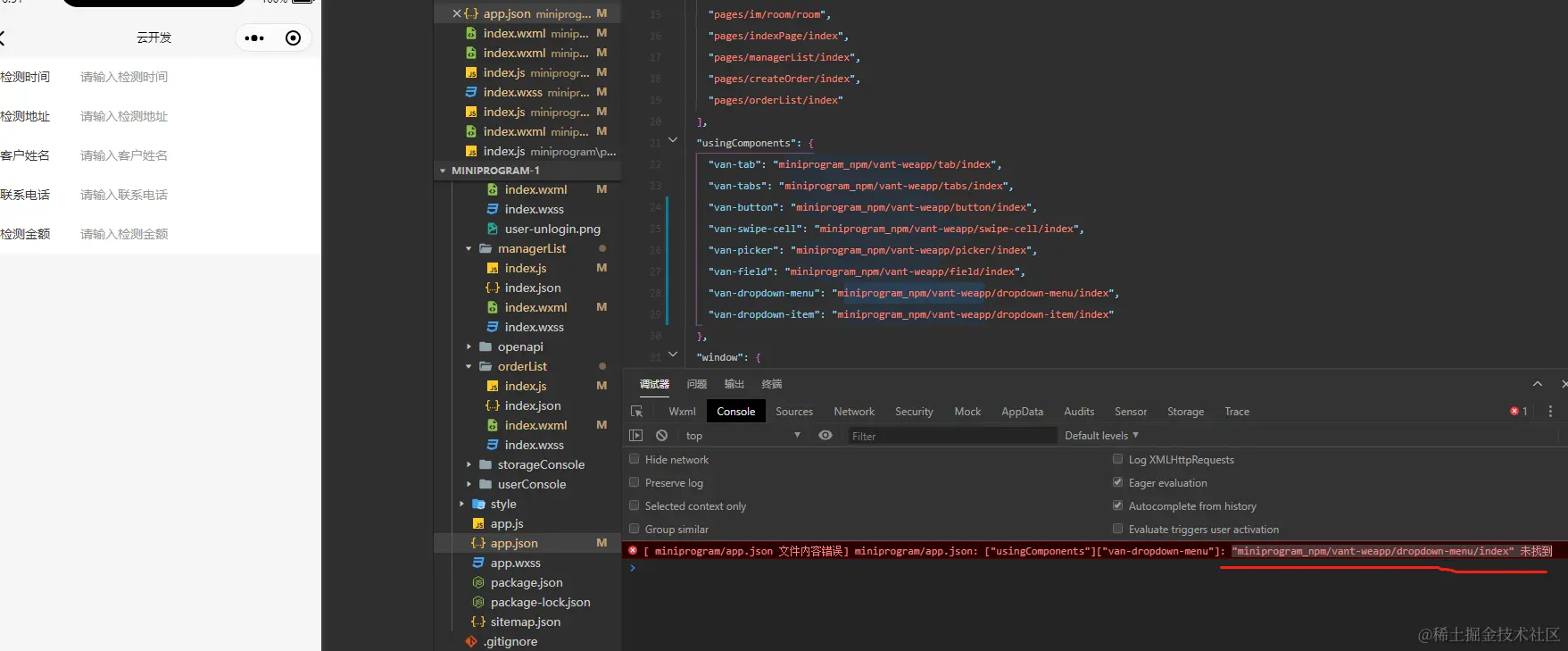This screenshot has height=651, width=1568.
Task: Clear the console with the ban icon
Action: coord(661,436)
